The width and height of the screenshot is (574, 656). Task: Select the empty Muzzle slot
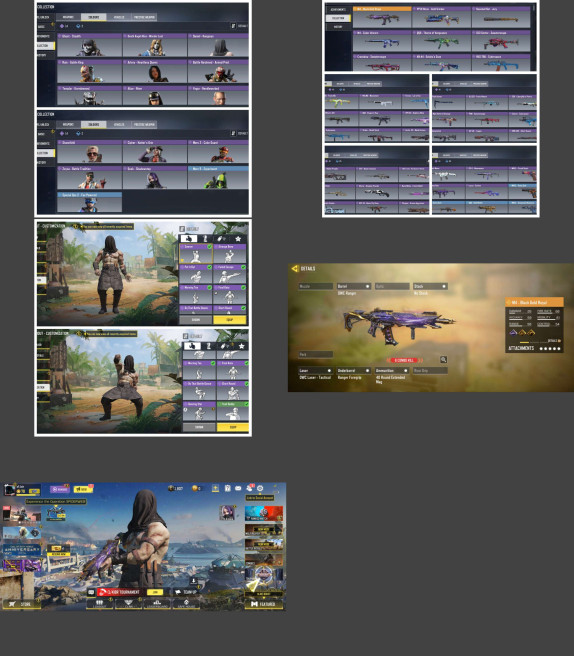click(316, 286)
